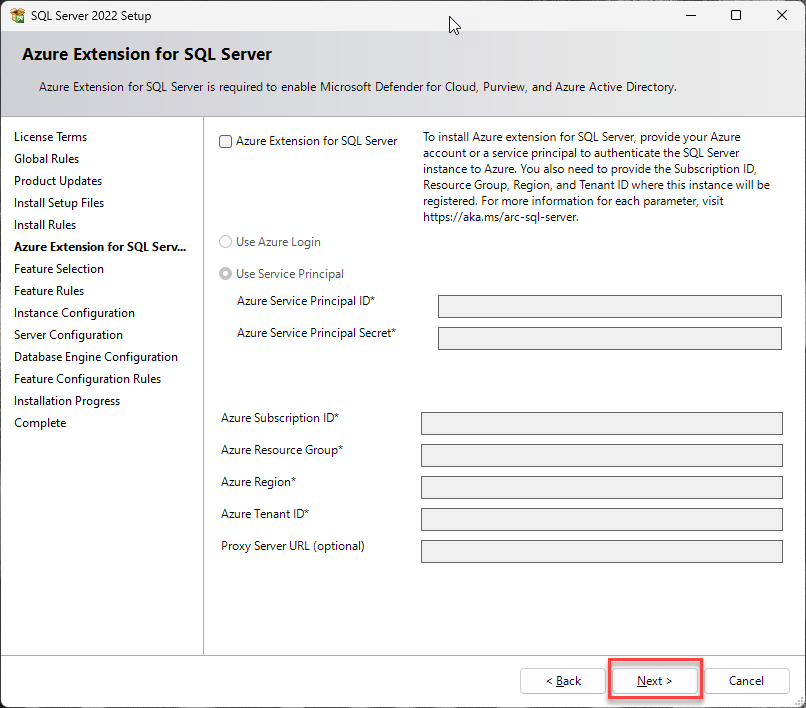
Task: Maximize the setup window
Action: click(736, 16)
